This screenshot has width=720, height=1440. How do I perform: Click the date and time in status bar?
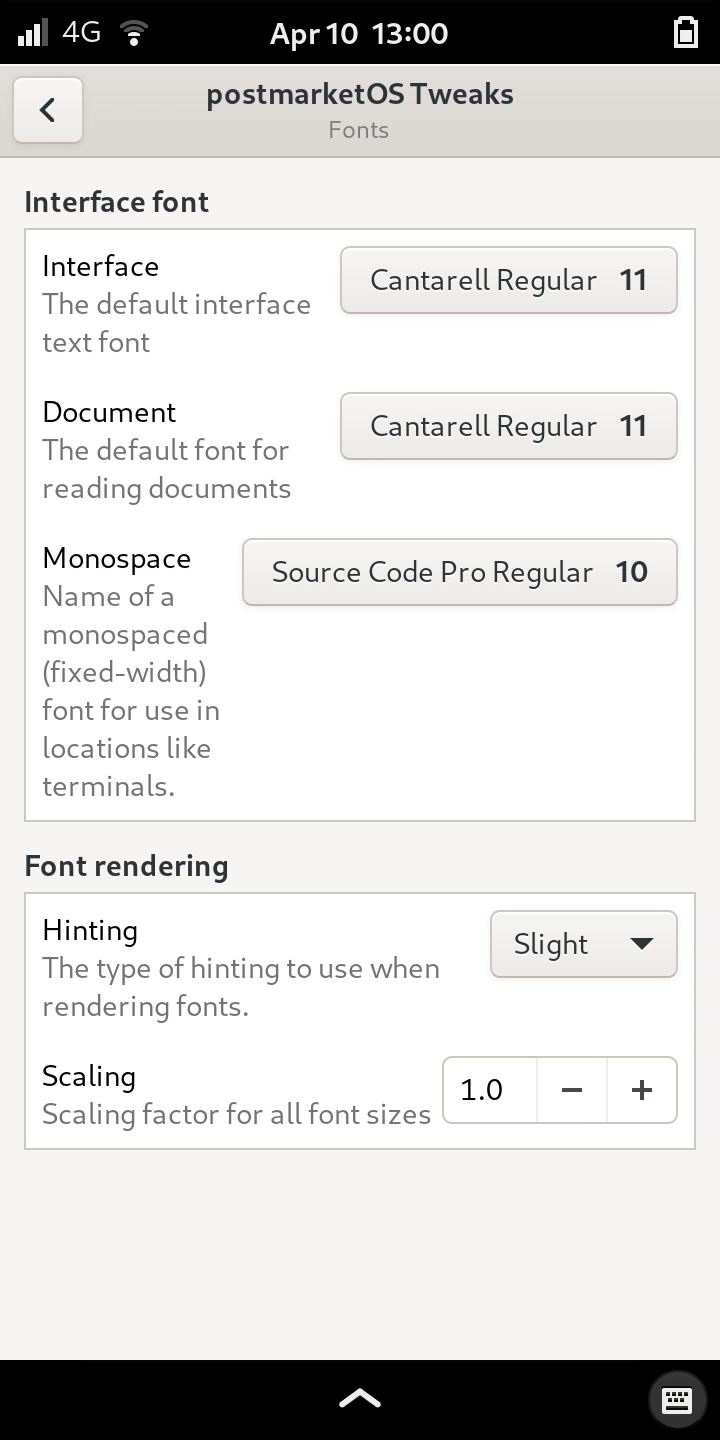(359, 34)
